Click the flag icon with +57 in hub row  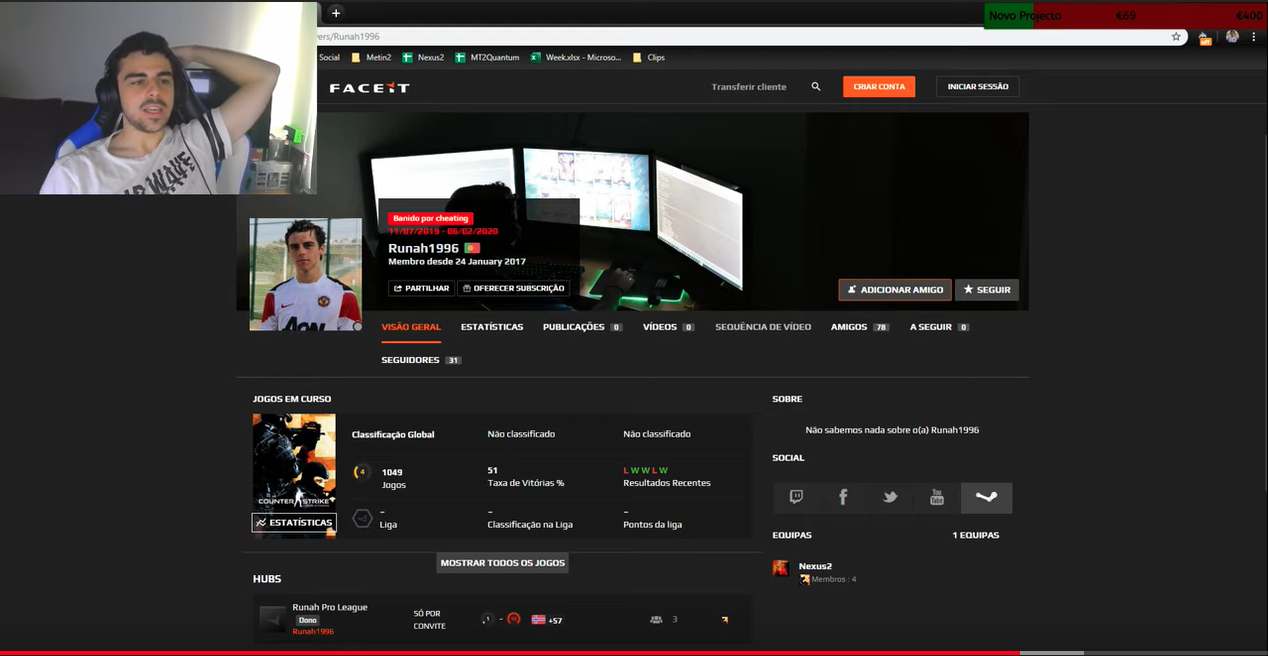[538, 619]
